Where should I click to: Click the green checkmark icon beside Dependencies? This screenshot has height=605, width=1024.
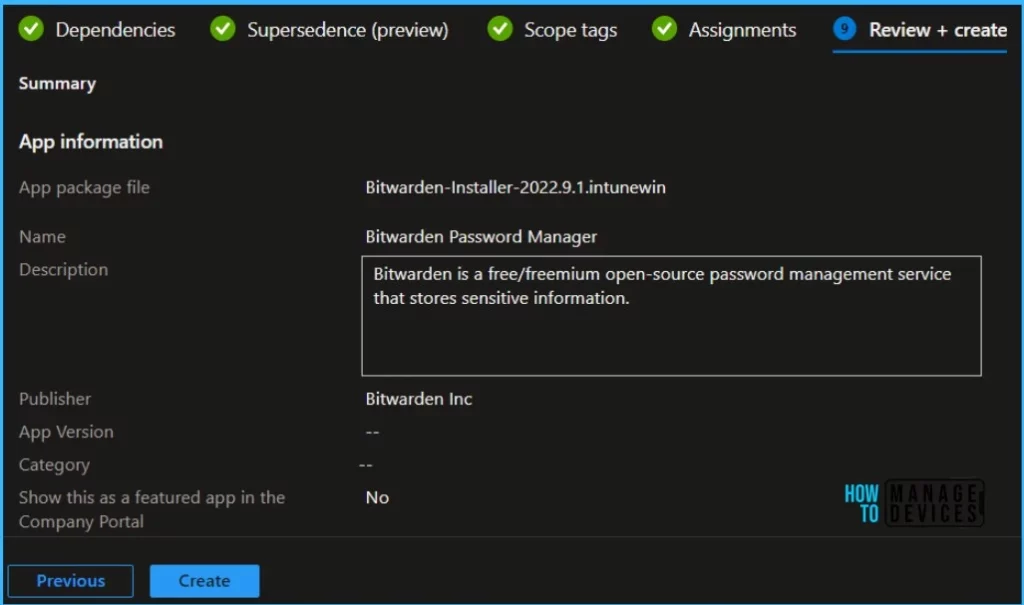point(31,29)
